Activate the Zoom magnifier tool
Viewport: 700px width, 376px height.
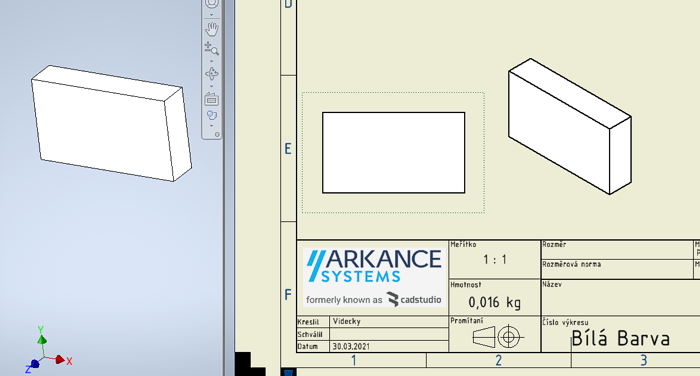tap(212, 48)
